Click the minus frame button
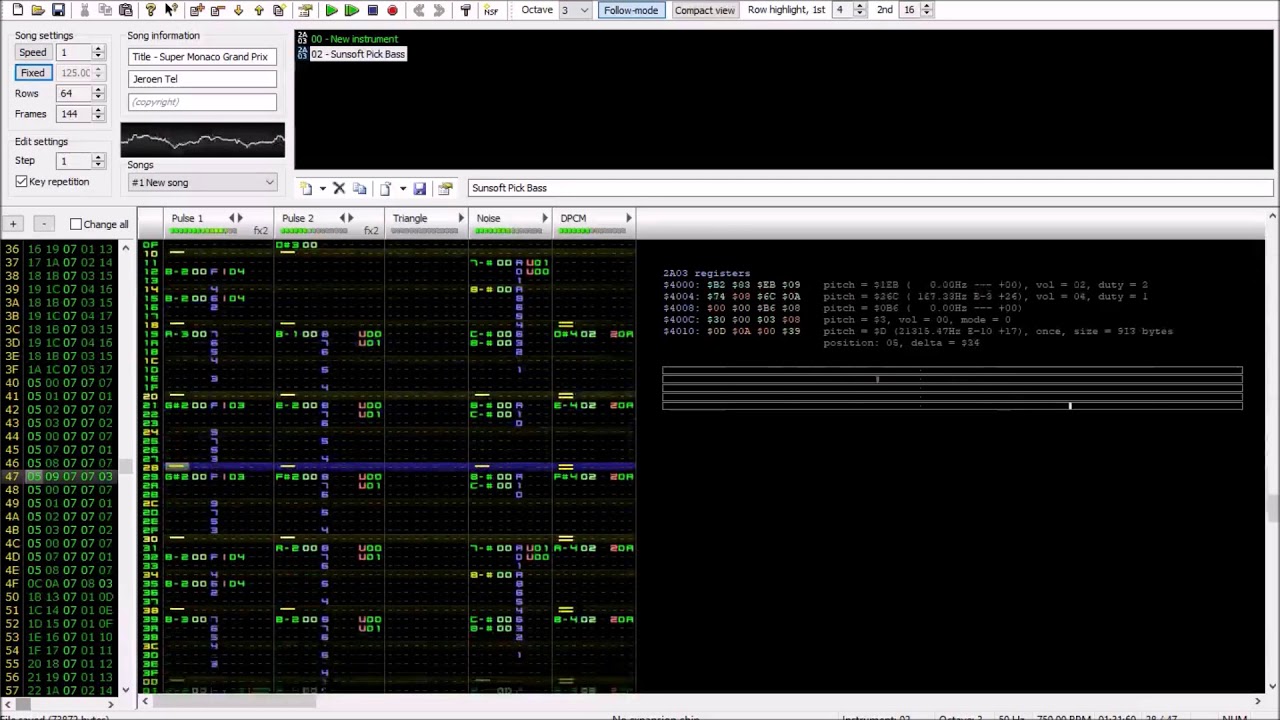Image resolution: width=1280 pixels, height=720 pixels. pyautogui.click(x=43, y=224)
